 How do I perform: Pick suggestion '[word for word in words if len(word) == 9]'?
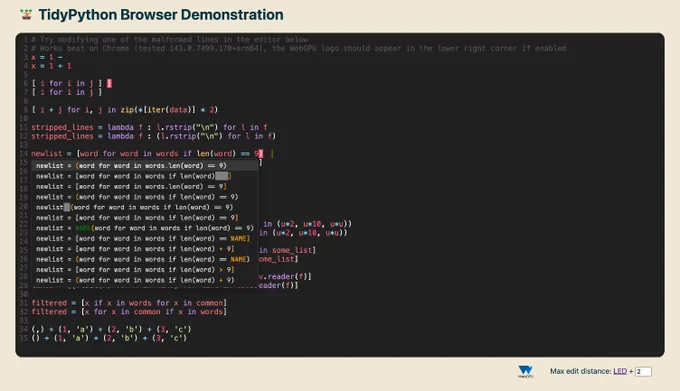coord(145,218)
